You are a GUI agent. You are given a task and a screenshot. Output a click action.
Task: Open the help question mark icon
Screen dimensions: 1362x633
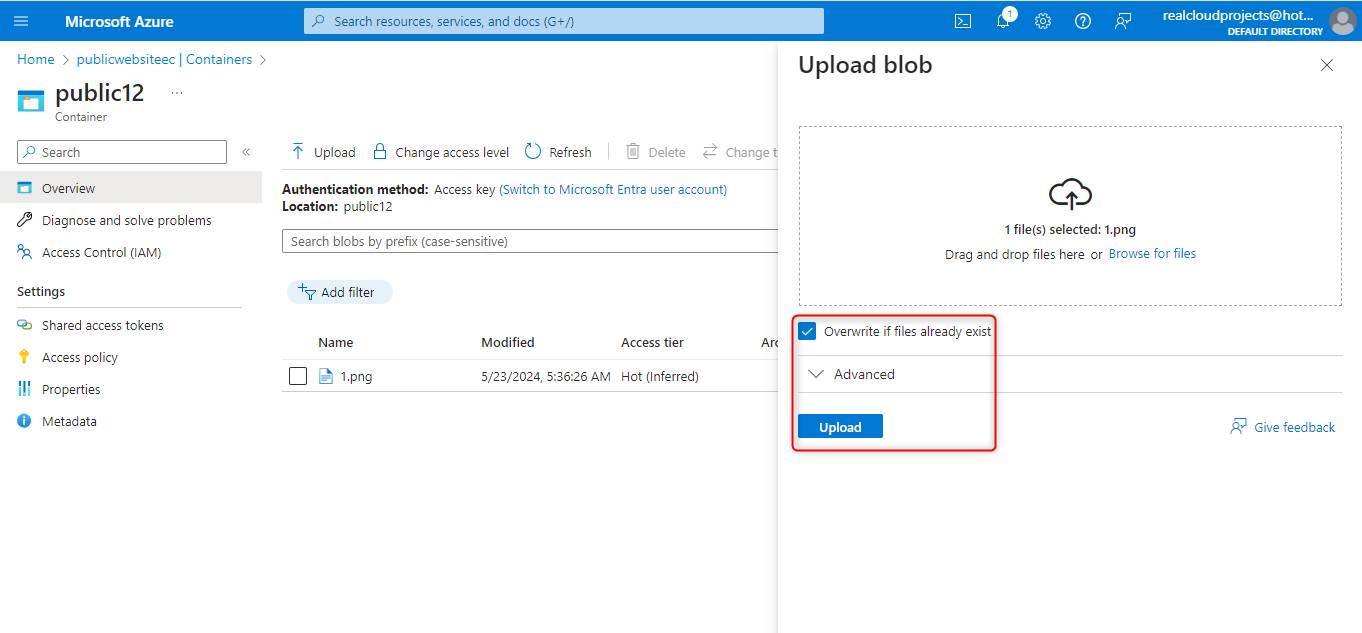pos(1083,21)
